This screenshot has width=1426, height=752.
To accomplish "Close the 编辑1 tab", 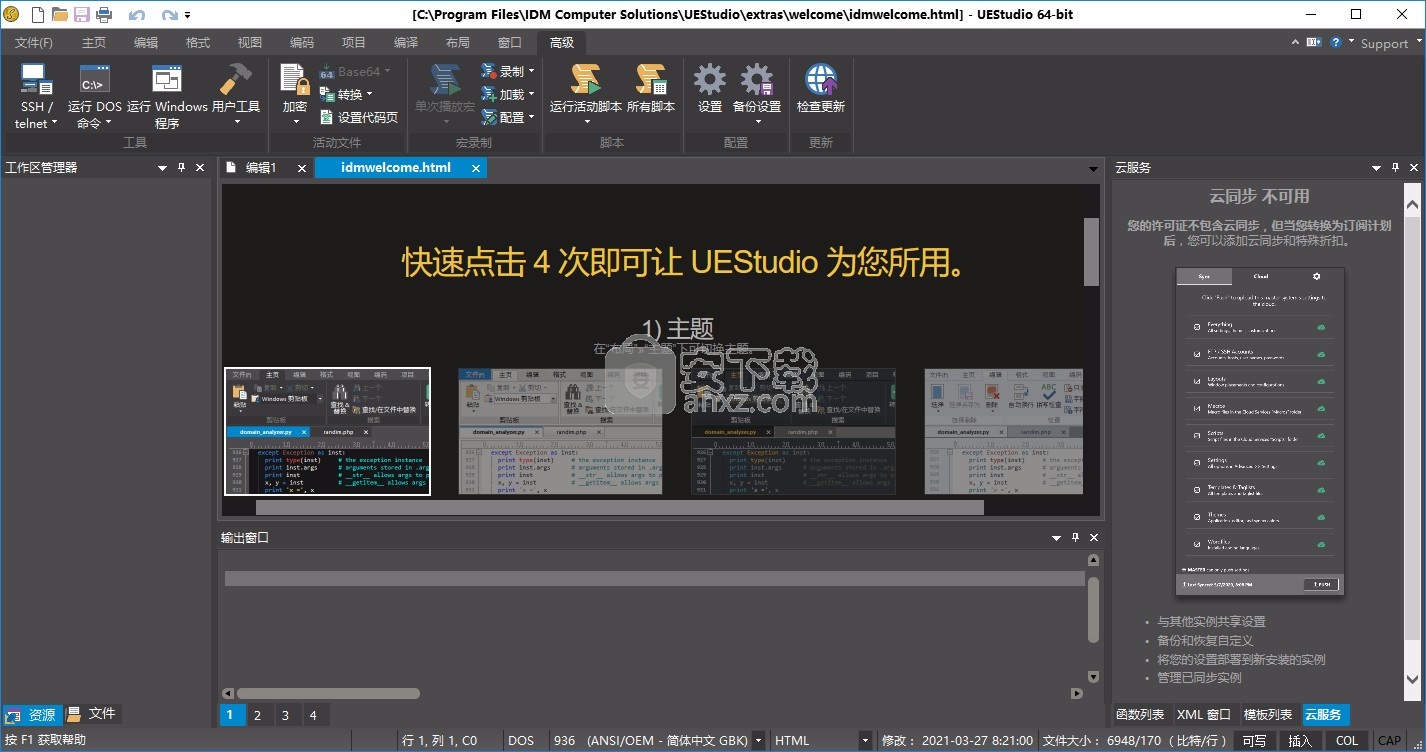I will [302, 169].
